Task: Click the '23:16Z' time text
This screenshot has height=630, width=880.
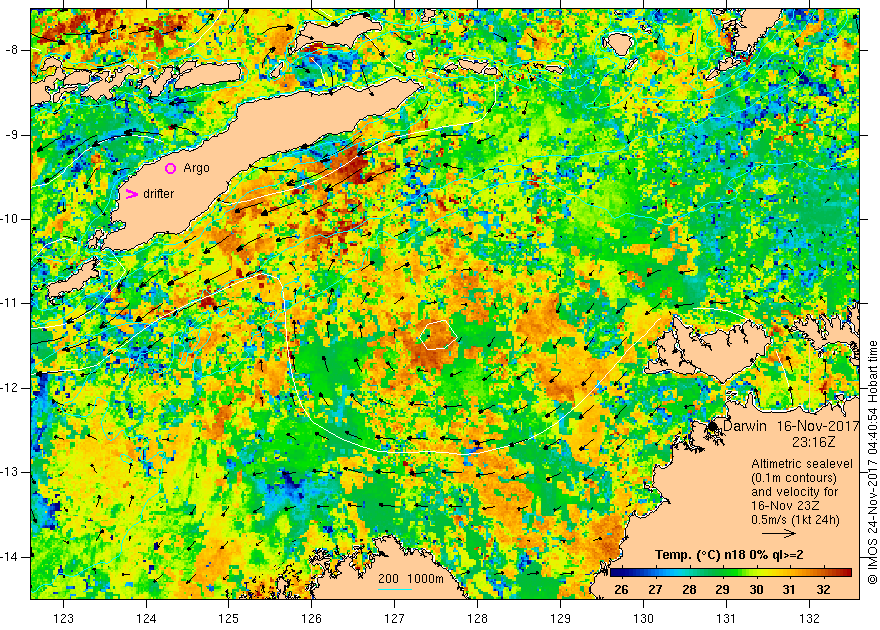Action: [x=813, y=442]
